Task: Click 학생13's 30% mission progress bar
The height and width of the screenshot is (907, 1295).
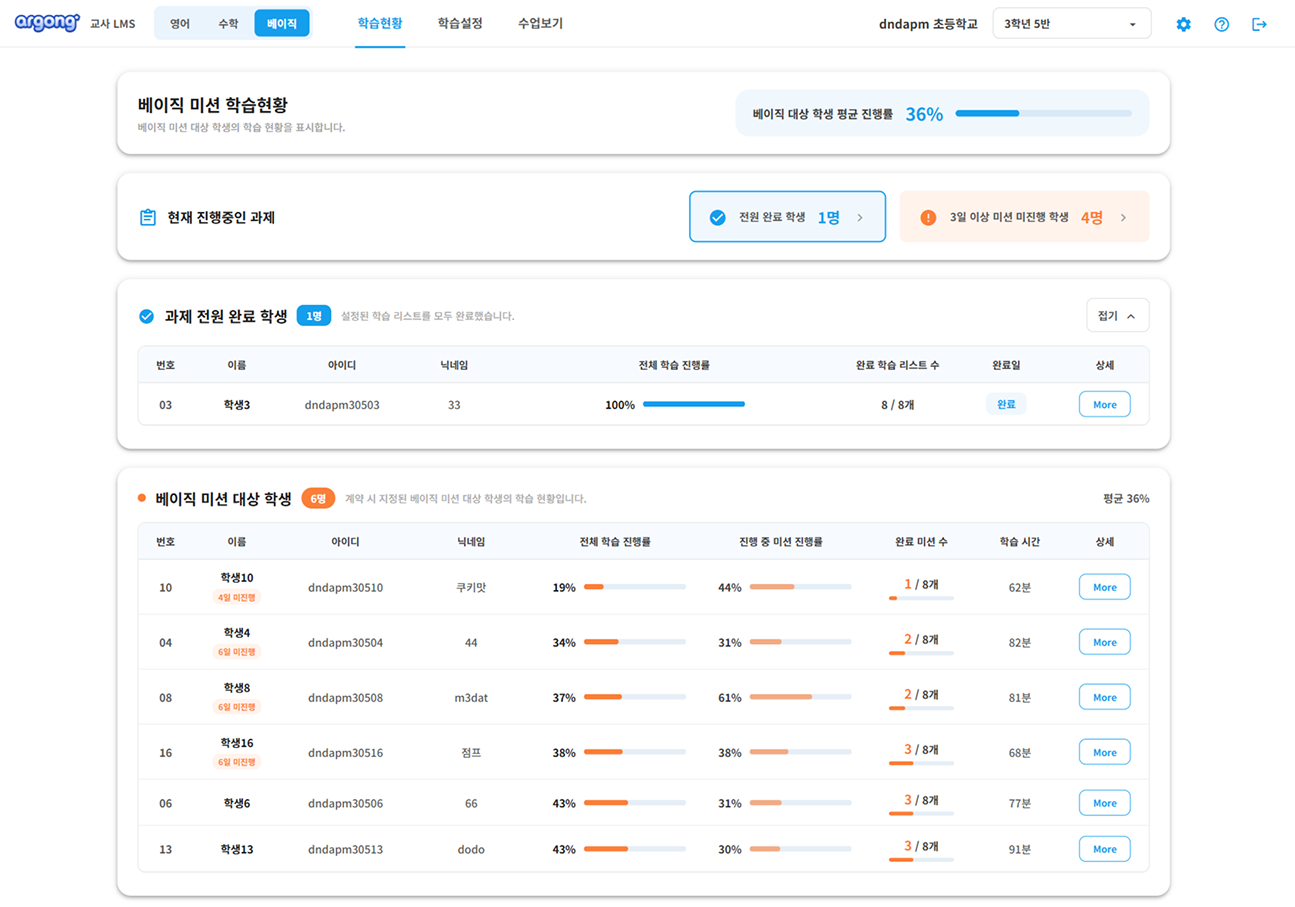Action: (x=800, y=849)
